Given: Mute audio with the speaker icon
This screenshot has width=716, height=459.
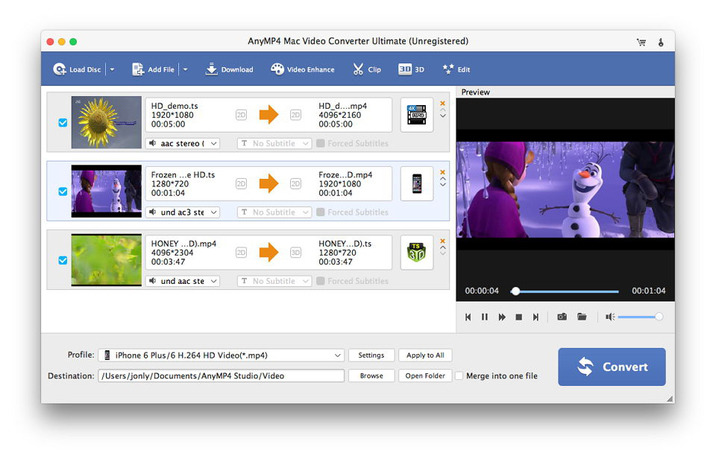Looking at the screenshot, I should pyautogui.click(x=610, y=317).
